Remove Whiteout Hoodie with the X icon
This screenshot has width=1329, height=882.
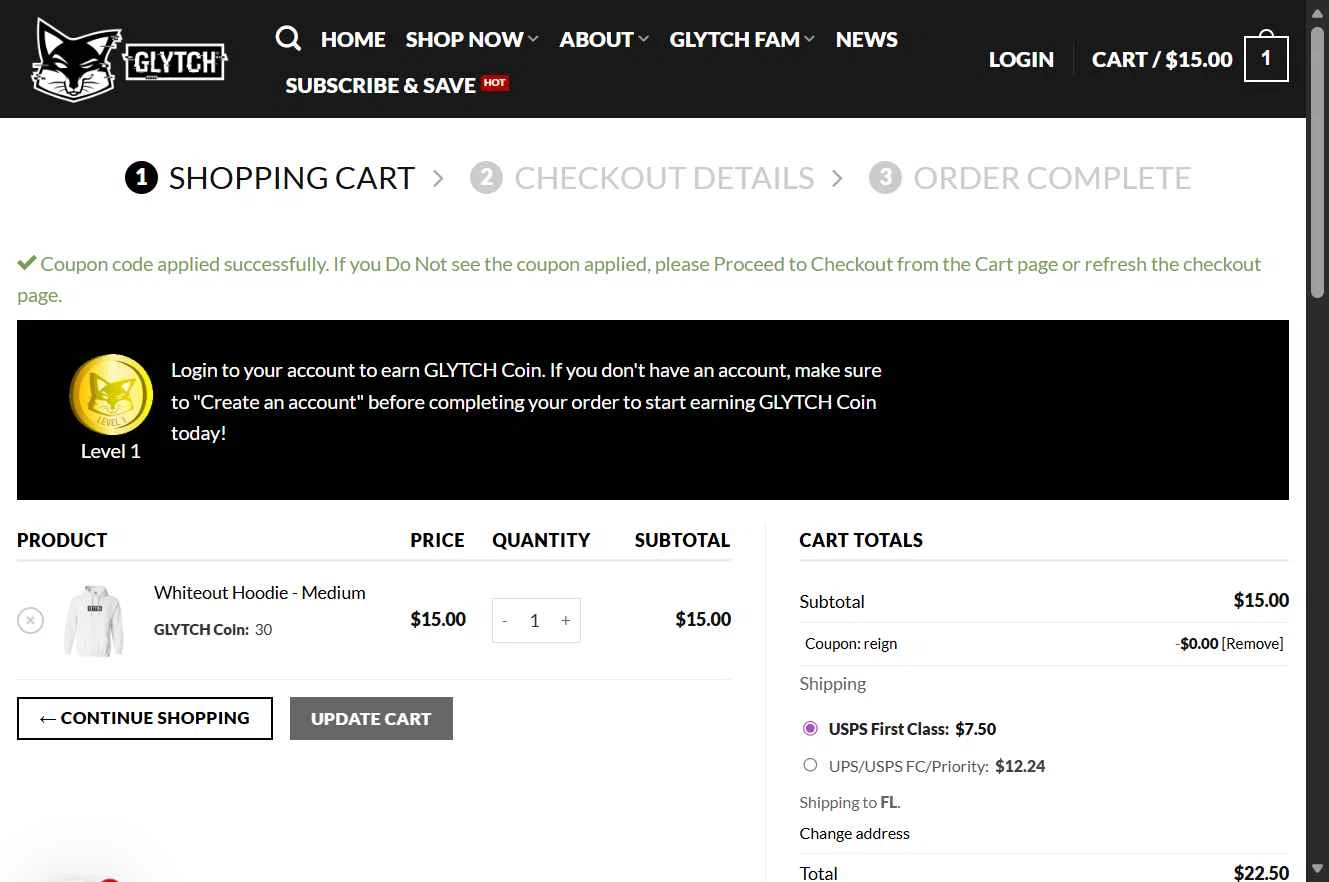point(31,620)
